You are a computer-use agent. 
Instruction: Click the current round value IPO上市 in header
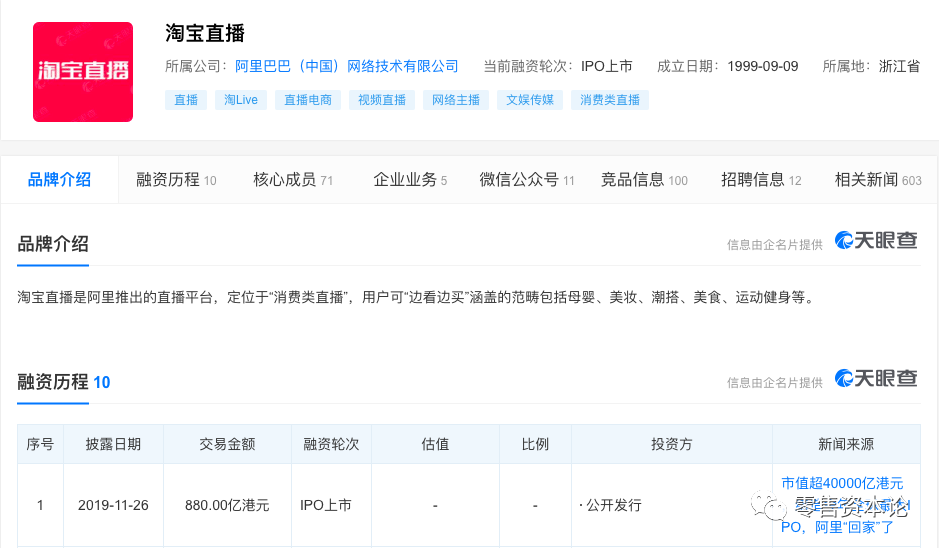[x=607, y=66]
